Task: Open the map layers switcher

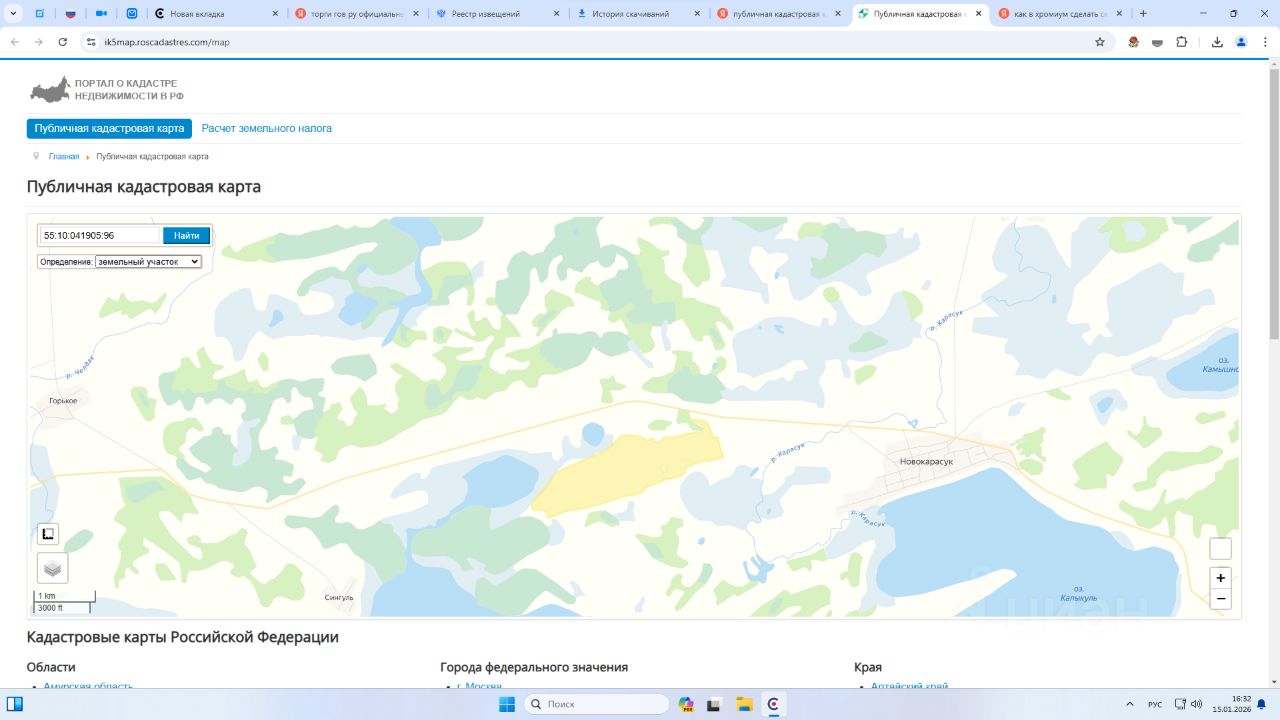Action: [52, 568]
